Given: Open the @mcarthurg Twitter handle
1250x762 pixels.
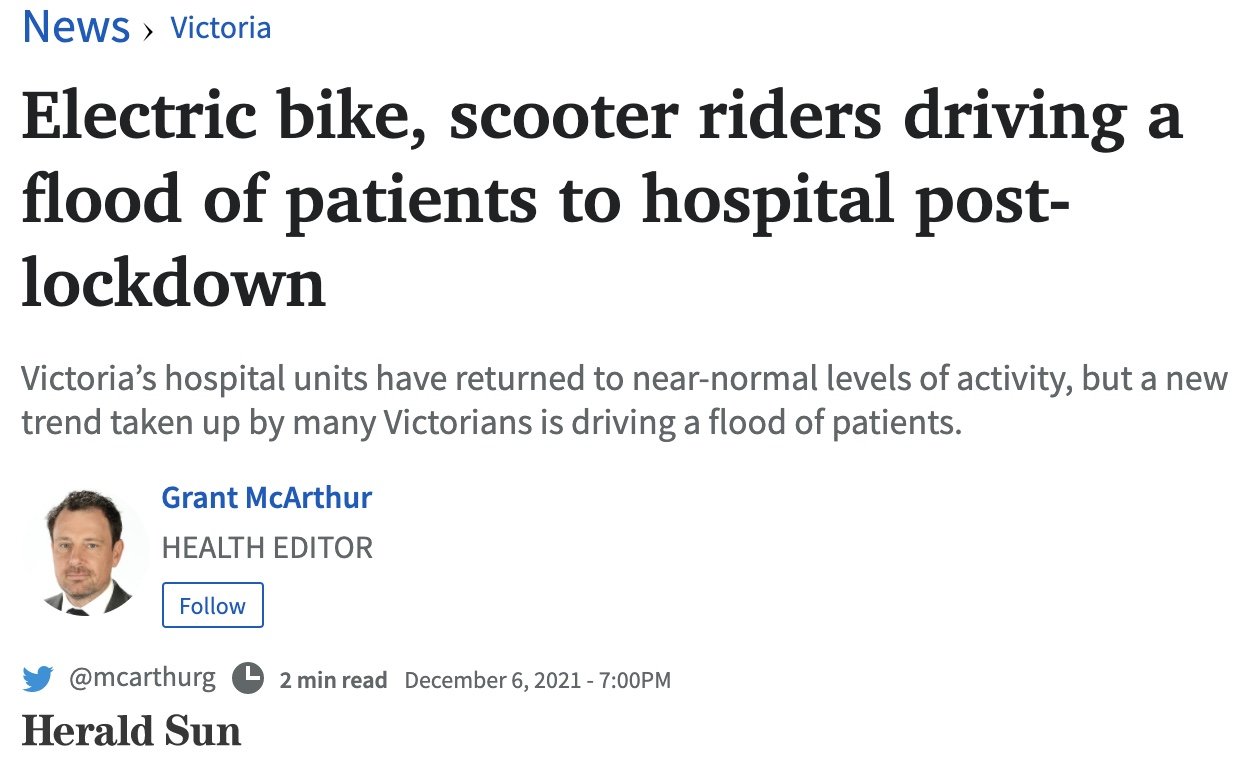Looking at the screenshot, I should click(142, 678).
